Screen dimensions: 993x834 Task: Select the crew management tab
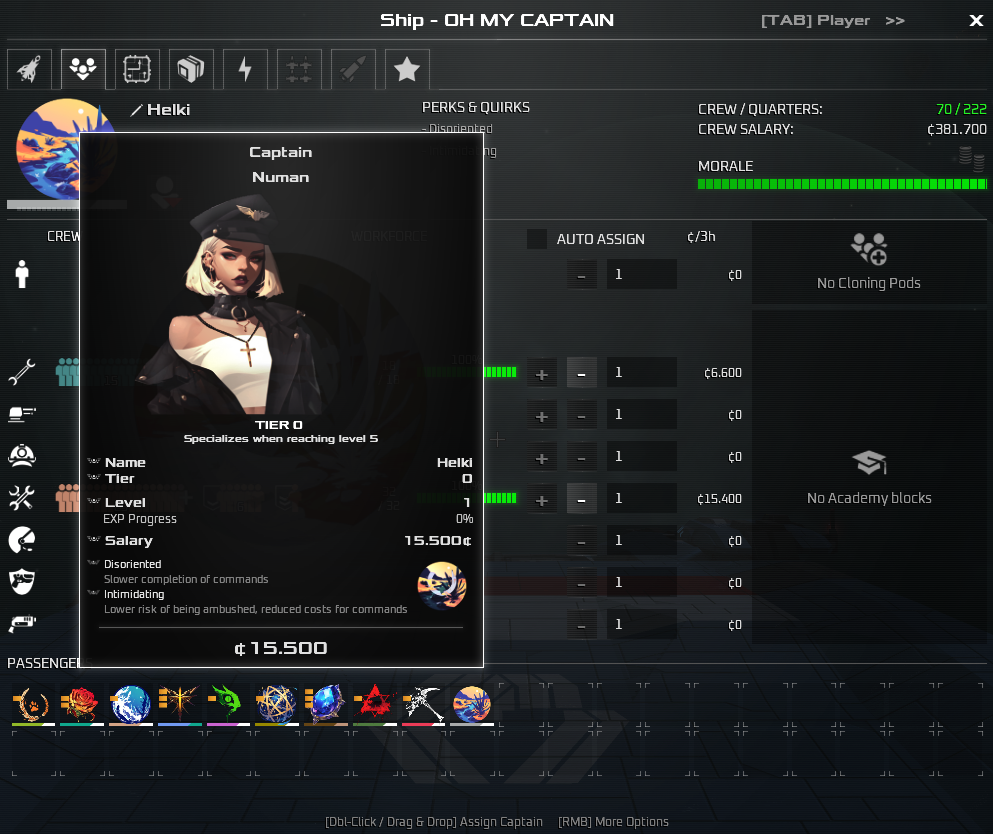83,69
